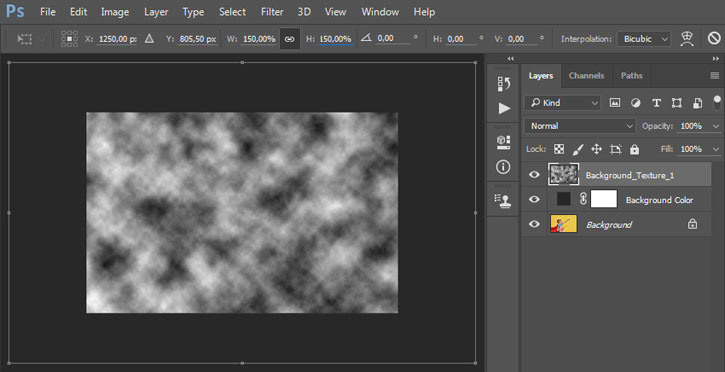Viewport: 725px width, 372px height.
Task: Click the reference point location grid
Action: coord(69,39)
